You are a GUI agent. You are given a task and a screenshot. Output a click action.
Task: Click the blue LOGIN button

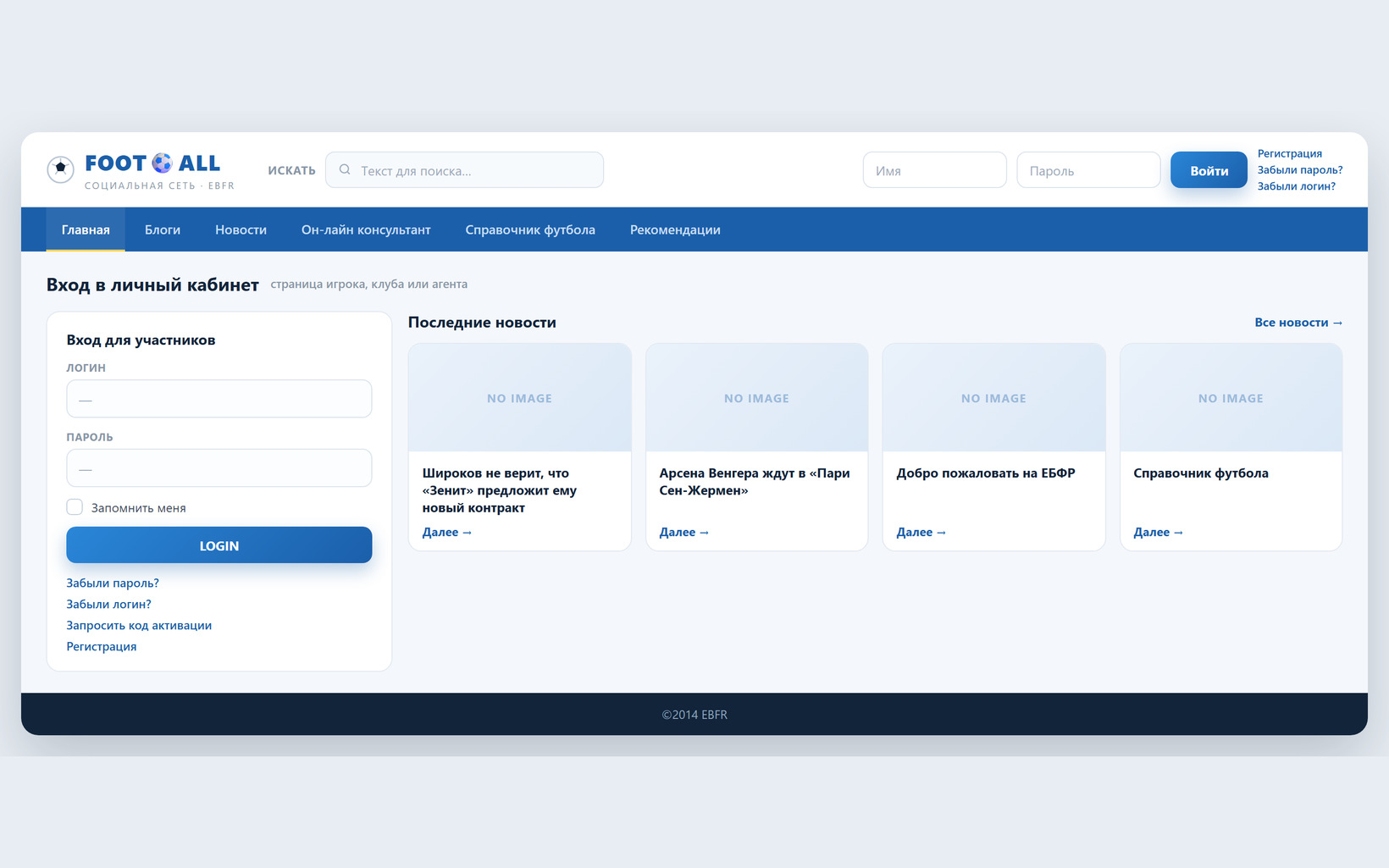[219, 545]
